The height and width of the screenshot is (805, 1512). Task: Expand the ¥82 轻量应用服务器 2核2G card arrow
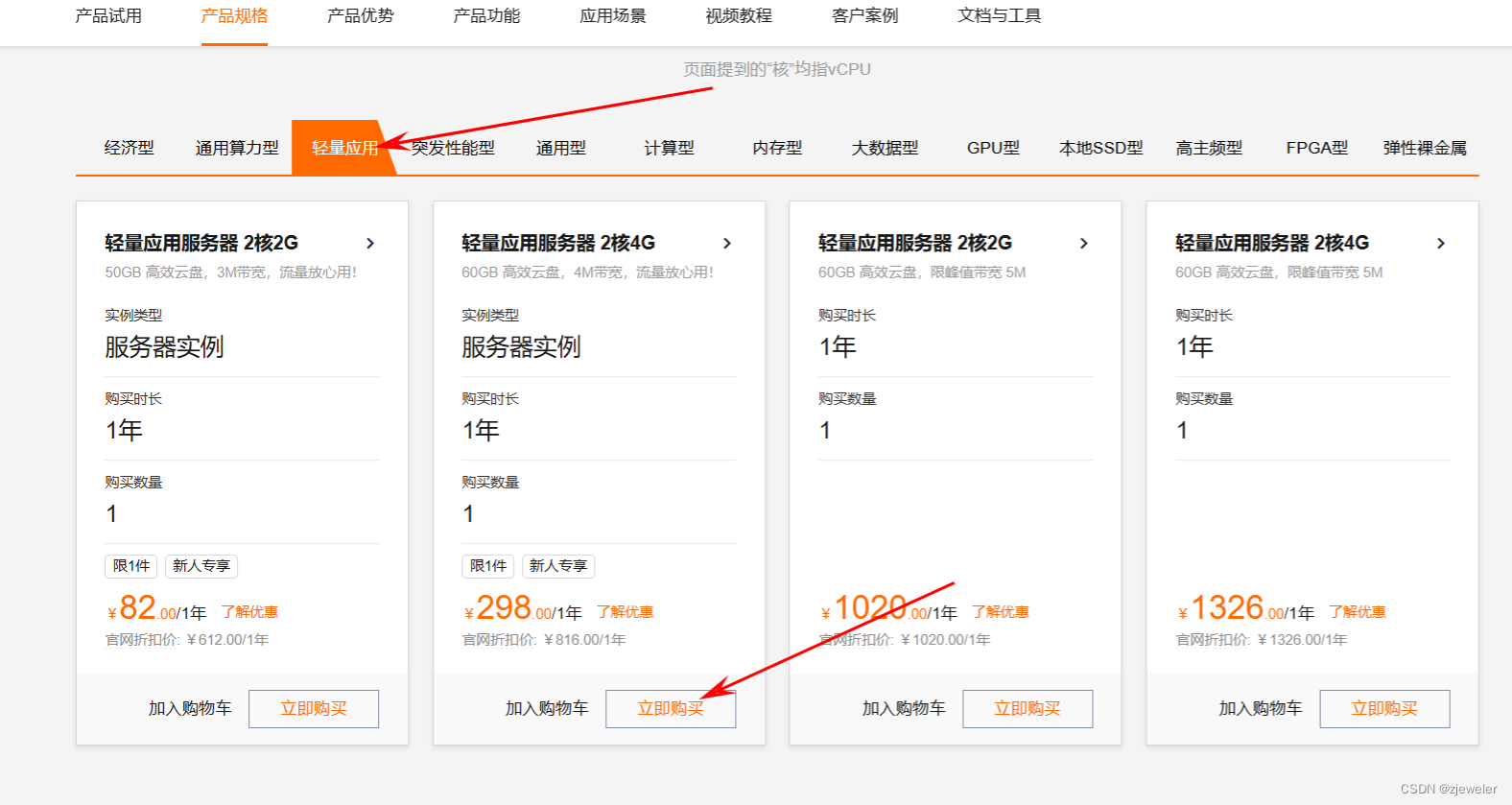(x=370, y=244)
